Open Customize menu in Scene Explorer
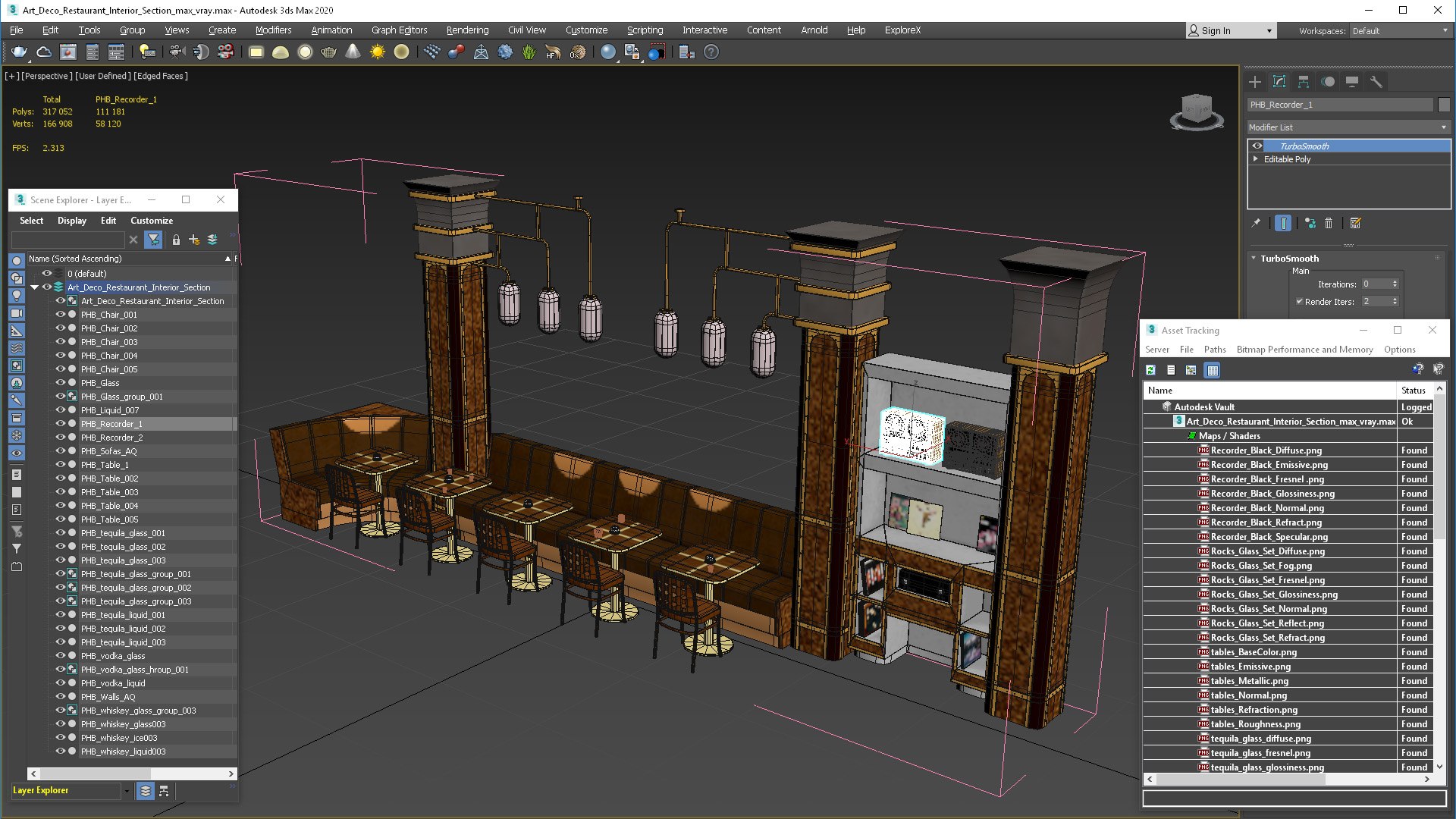The height and width of the screenshot is (819, 1456). [x=152, y=221]
